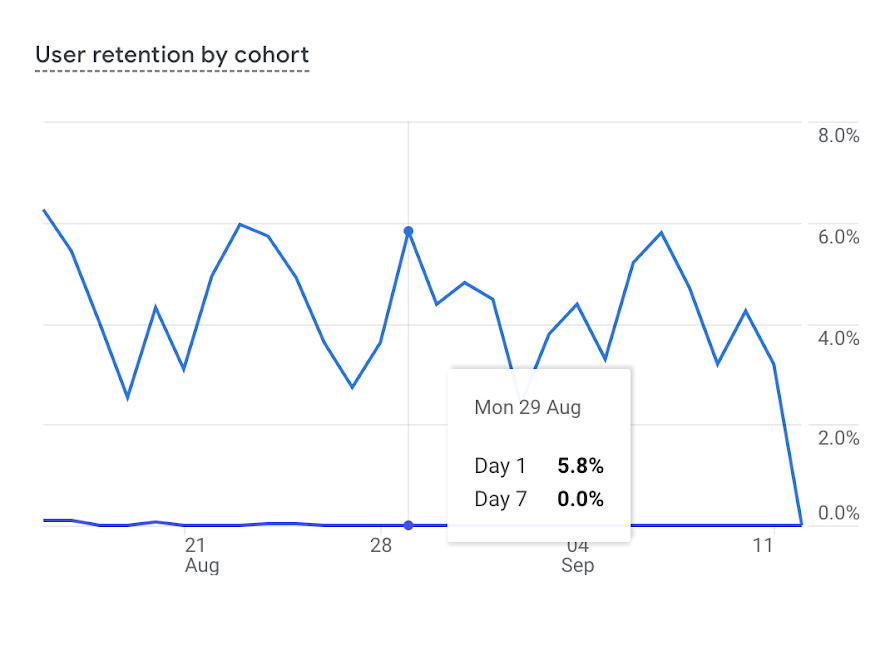Viewport: 895px width, 660px height.
Task: Click the "Sep" month label below the axis
Action: pos(577,566)
